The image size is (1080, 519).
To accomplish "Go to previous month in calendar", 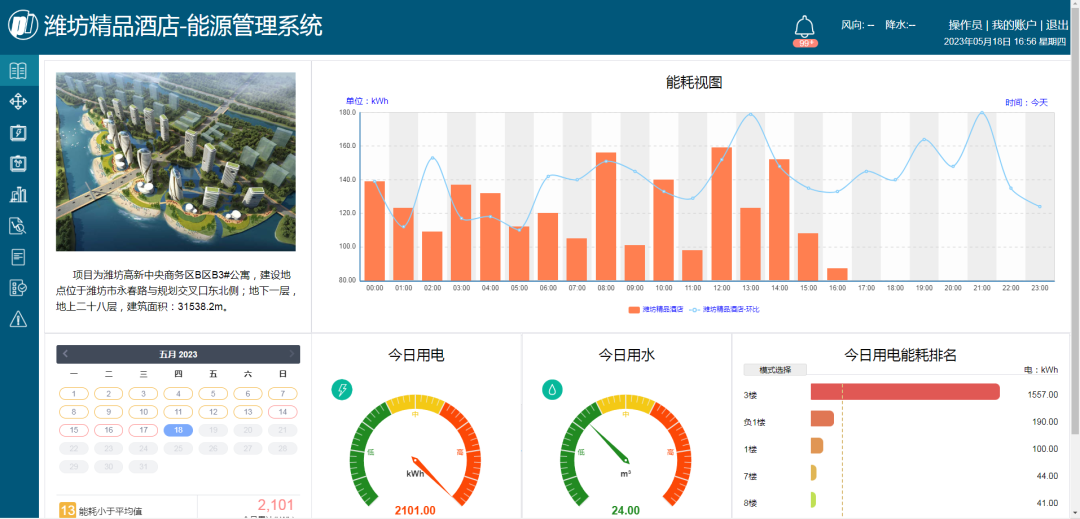I will 65,354.
